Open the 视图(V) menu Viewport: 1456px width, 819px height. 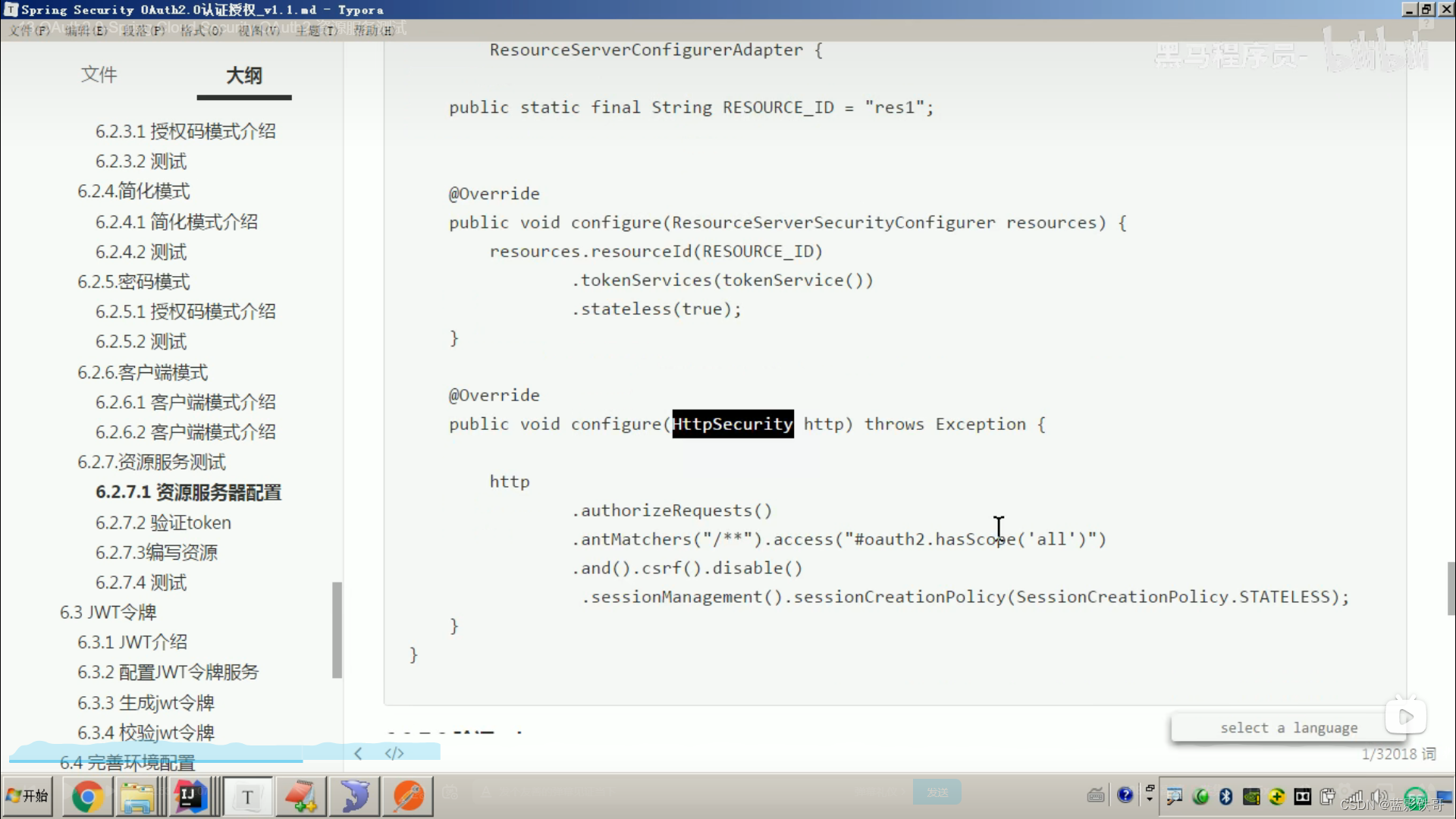[x=259, y=30]
